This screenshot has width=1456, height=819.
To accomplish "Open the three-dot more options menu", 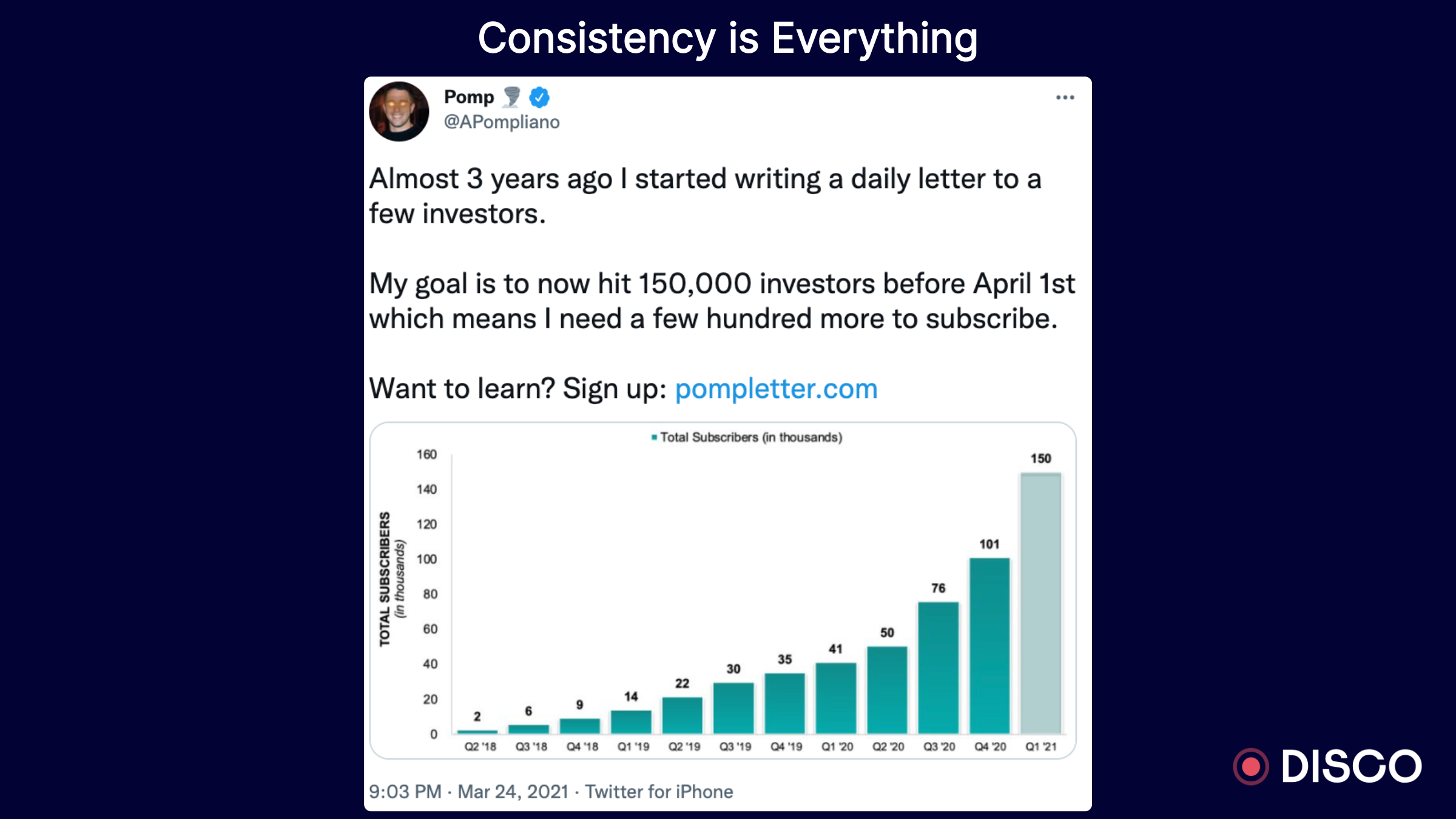I will pos(1065,98).
